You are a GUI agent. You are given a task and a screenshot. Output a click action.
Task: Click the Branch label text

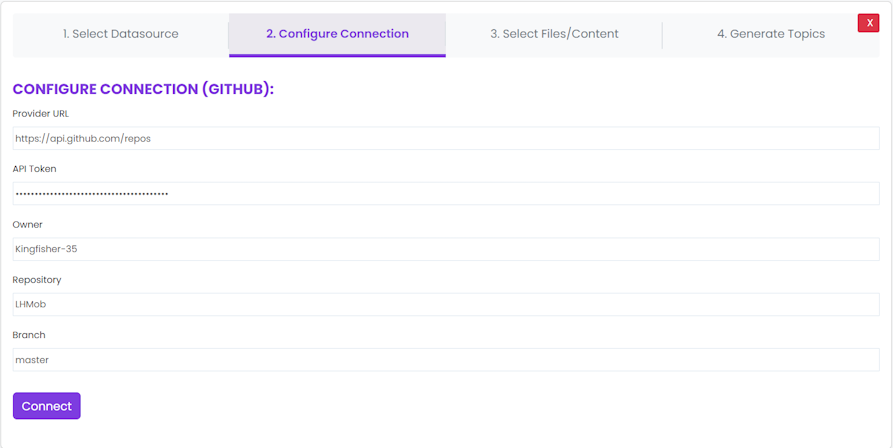(29, 335)
